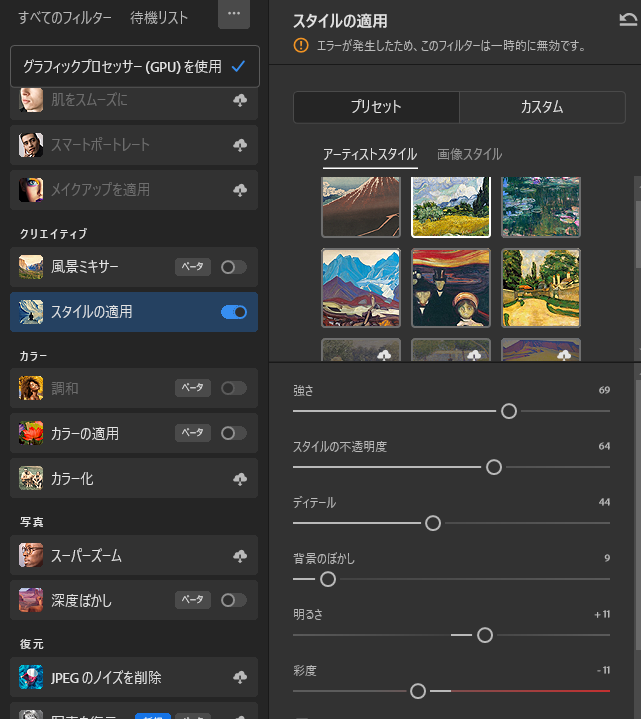
Task: Click the 彩度 slider handle
Action: tap(418, 691)
